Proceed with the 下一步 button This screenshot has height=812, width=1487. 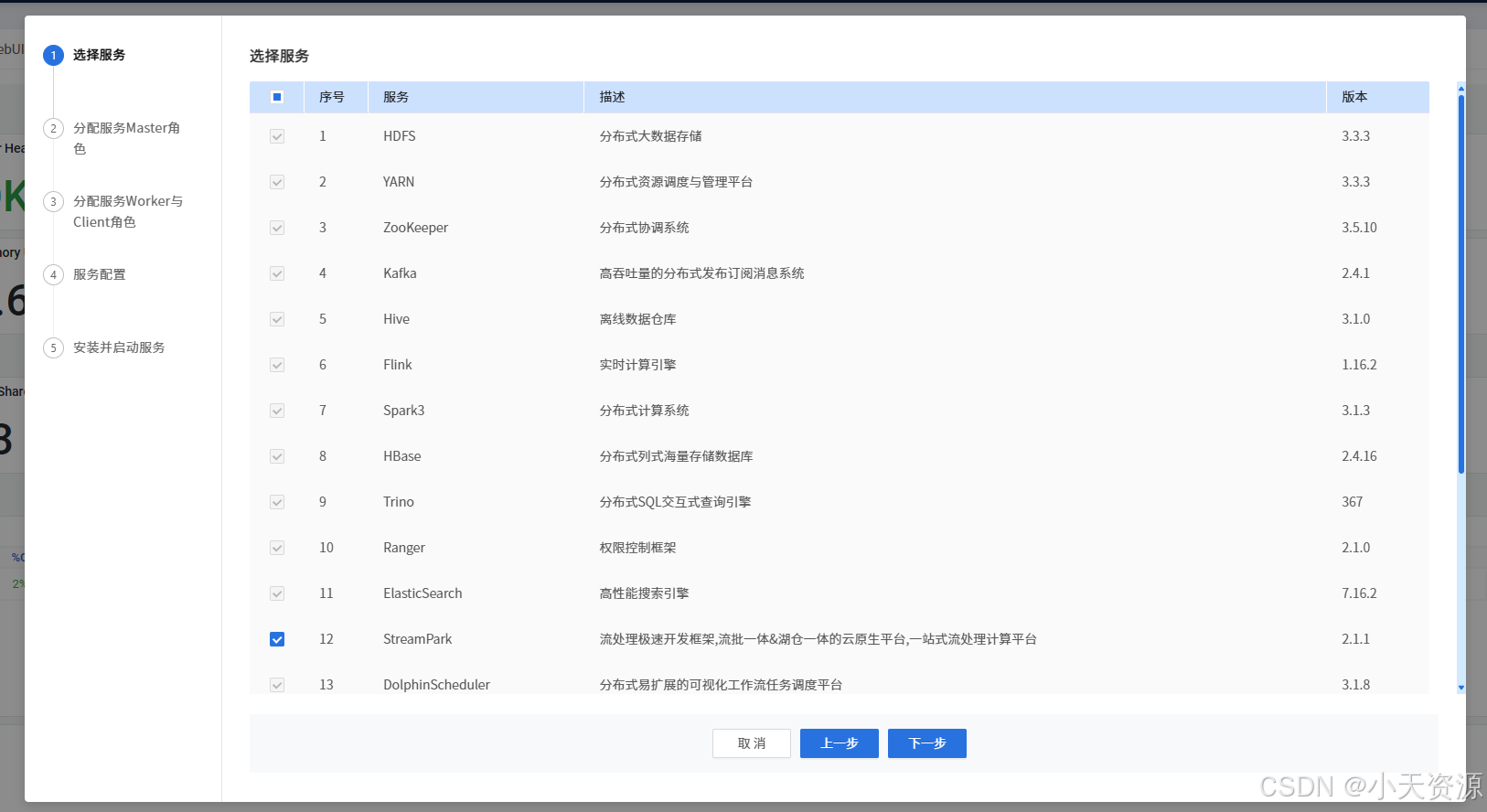(927, 743)
